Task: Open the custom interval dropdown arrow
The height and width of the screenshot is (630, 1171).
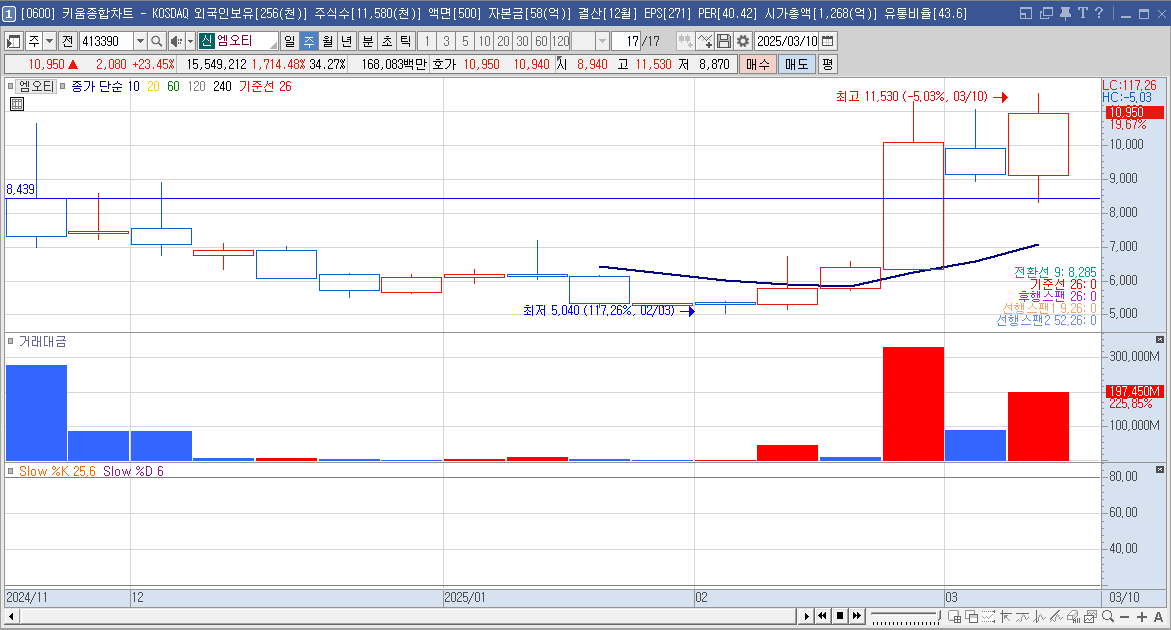Action: click(x=602, y=41)
